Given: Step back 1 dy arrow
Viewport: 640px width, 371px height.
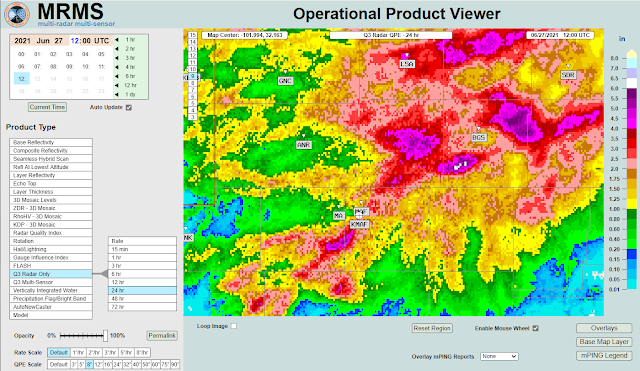Looking at the screenshot, I should tap(117, 95).
